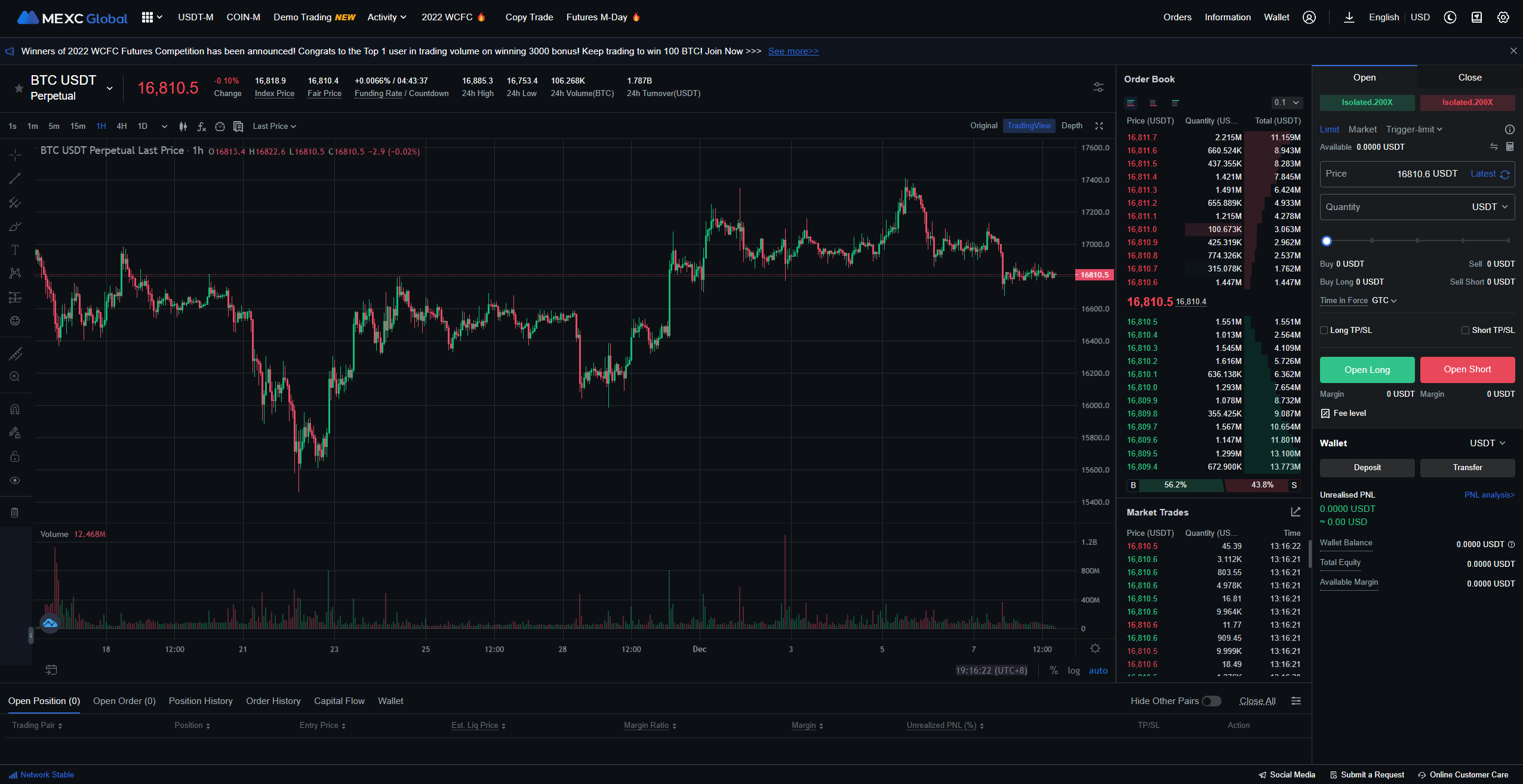The height and width of the screenshot is (784, 1523).
Task: Select the ruler measure tool
Action: pos(16,354)
